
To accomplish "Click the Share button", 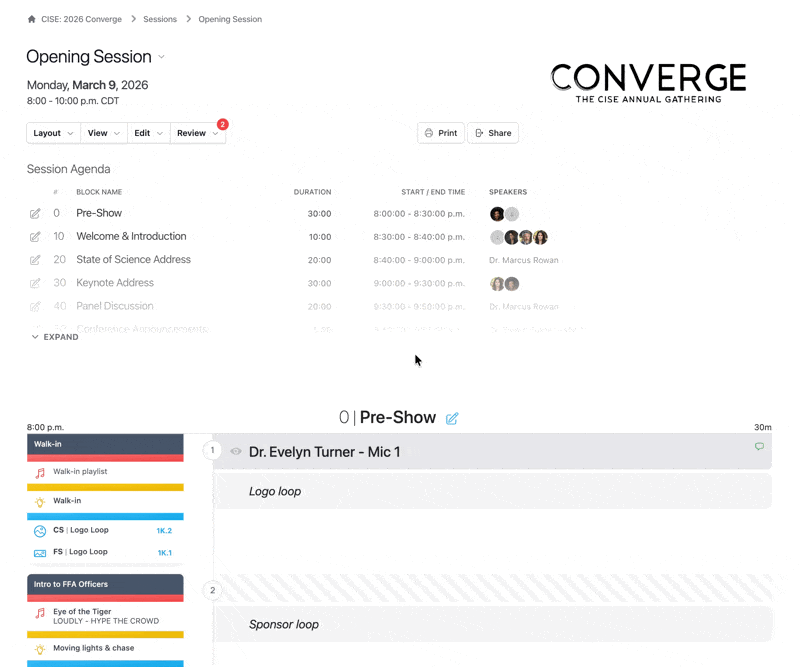I will 492,133.
